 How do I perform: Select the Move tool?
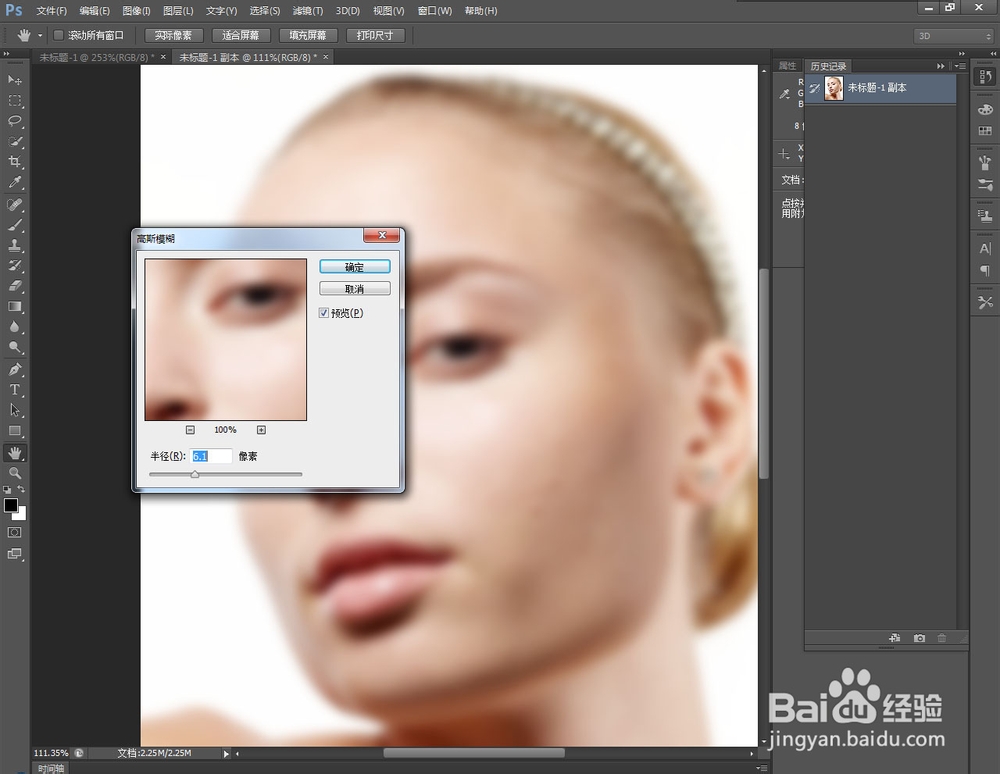click(14, 80)
